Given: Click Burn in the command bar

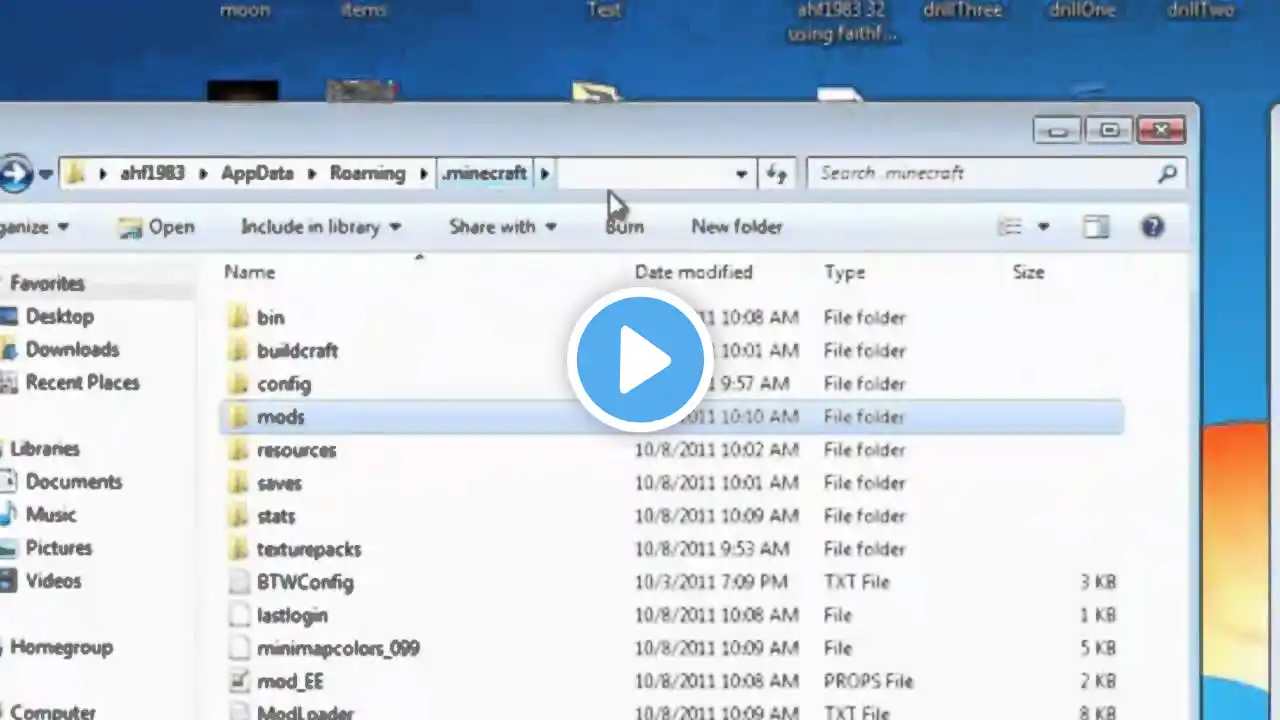Looking at the screenshot, I should coord(624,227).
